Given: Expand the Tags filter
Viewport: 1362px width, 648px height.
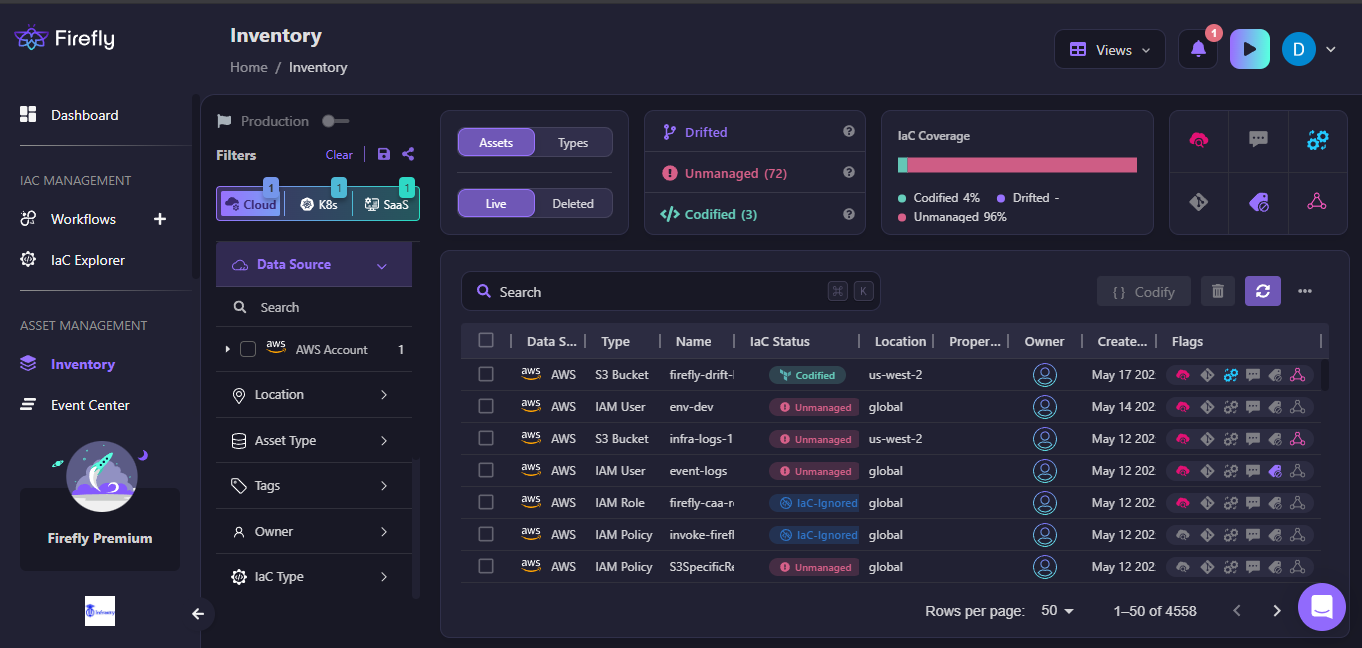Looking at the screenshot, I should [x=313, y=486].
